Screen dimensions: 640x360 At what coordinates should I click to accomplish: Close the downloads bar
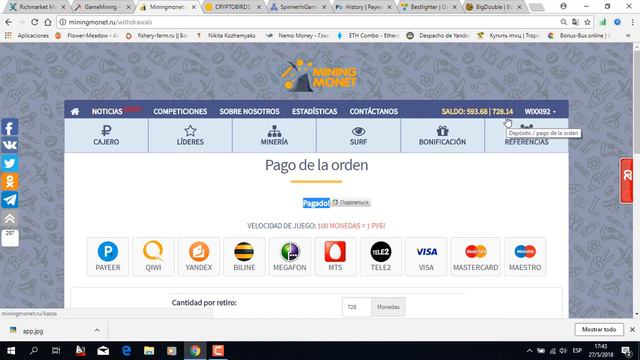tap(632, 329)
